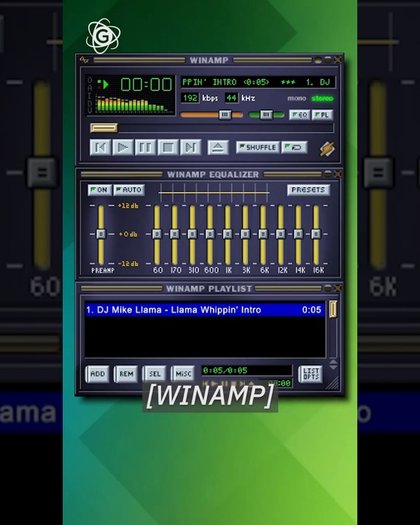
Task: Click the song position seek bar handle
Action: click(104, 128)
